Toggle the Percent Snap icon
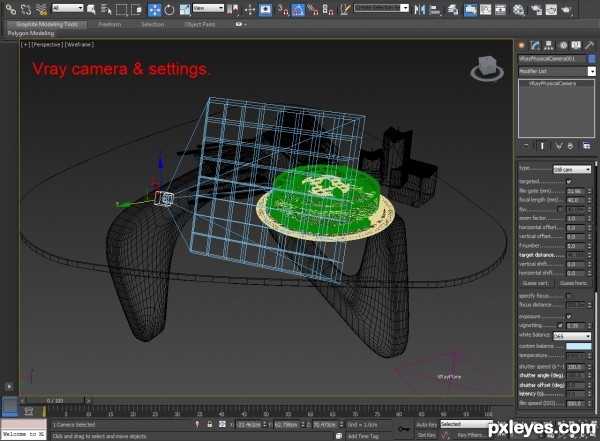The width and height of the screenshot is (600, 441). tap(313, 9)
